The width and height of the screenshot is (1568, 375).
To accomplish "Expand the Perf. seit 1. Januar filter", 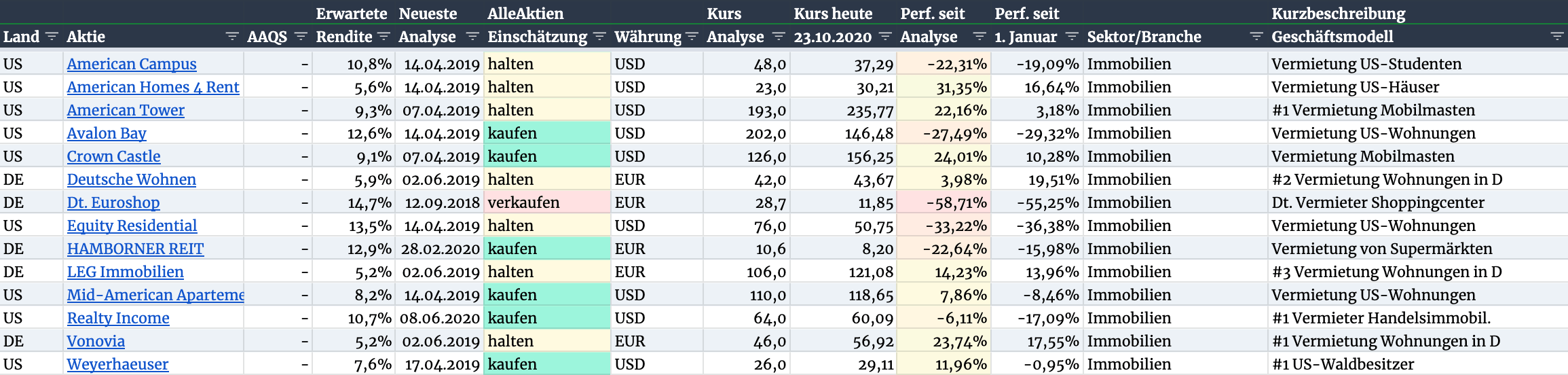I will point(1072,37).
